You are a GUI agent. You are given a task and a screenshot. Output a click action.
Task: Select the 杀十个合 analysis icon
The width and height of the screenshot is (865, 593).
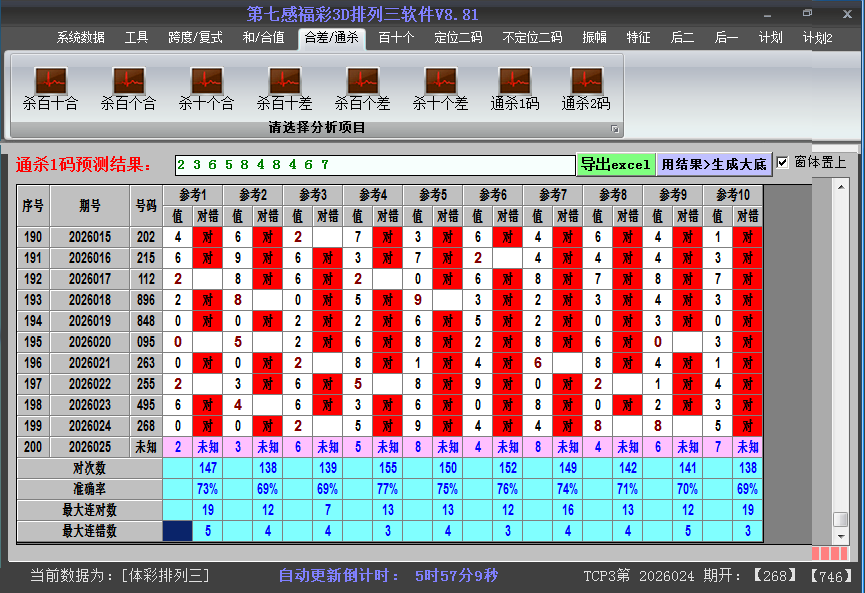pos(205,85)
